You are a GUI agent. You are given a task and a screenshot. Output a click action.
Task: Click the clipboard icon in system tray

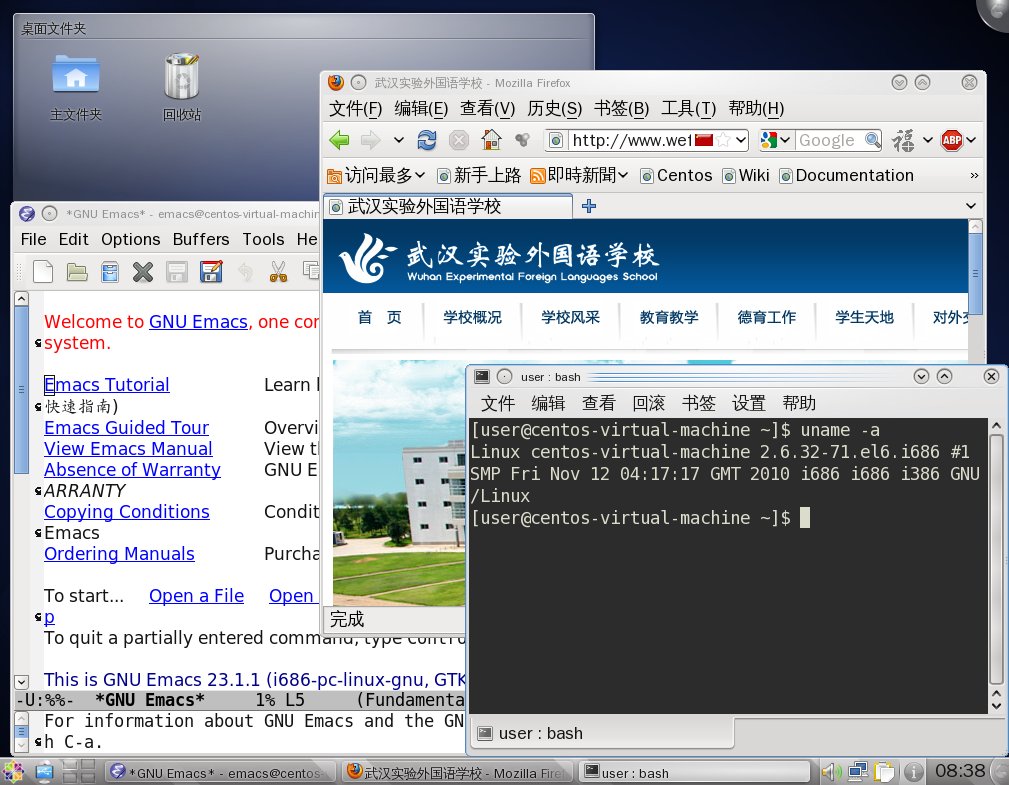pyautogui.click(x=884, y=771)
